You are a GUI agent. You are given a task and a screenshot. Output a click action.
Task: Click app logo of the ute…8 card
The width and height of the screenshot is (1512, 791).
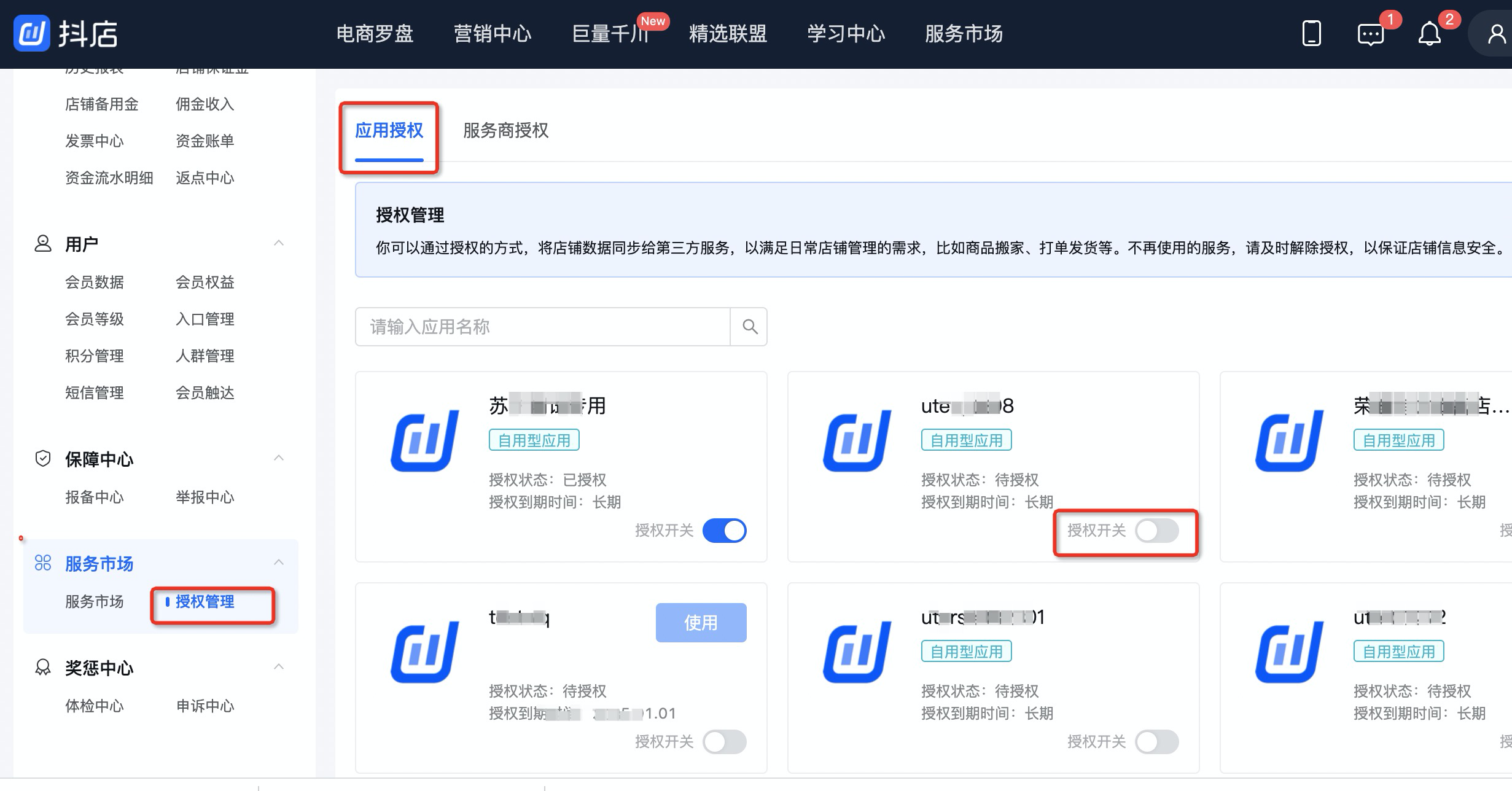(x=857, y=441)
